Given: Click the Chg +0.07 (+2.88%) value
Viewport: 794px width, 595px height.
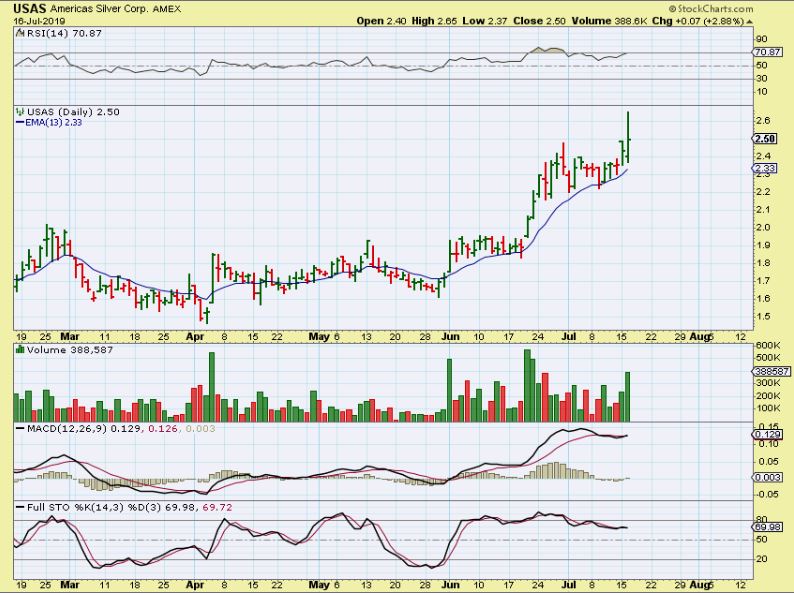Looking at the screenshot, I should (698, 21).
